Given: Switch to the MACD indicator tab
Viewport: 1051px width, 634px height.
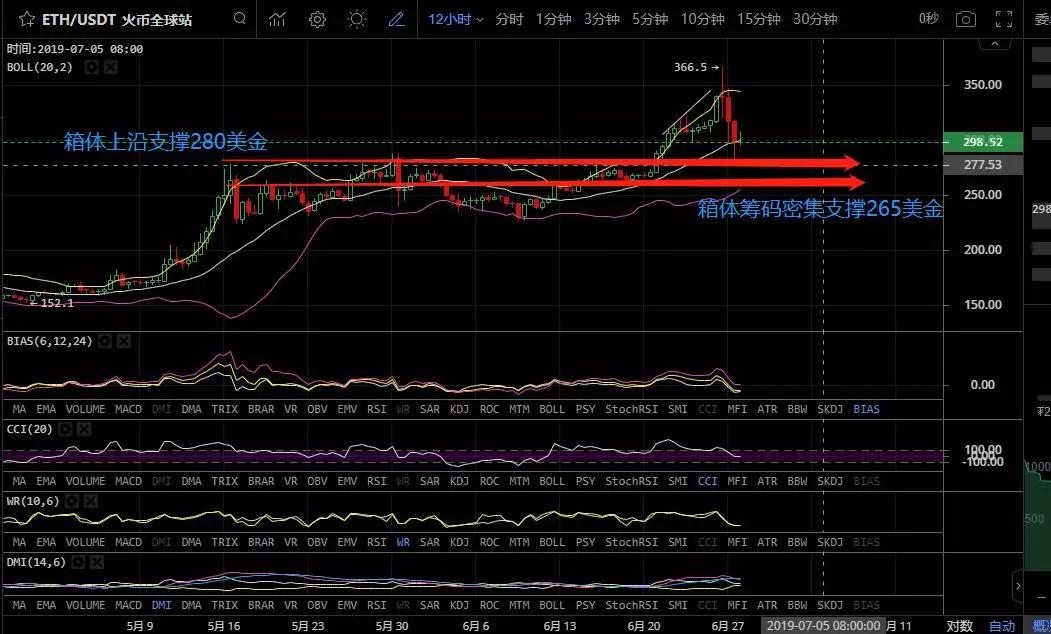Looking at the screenshot, I should 129,409.
